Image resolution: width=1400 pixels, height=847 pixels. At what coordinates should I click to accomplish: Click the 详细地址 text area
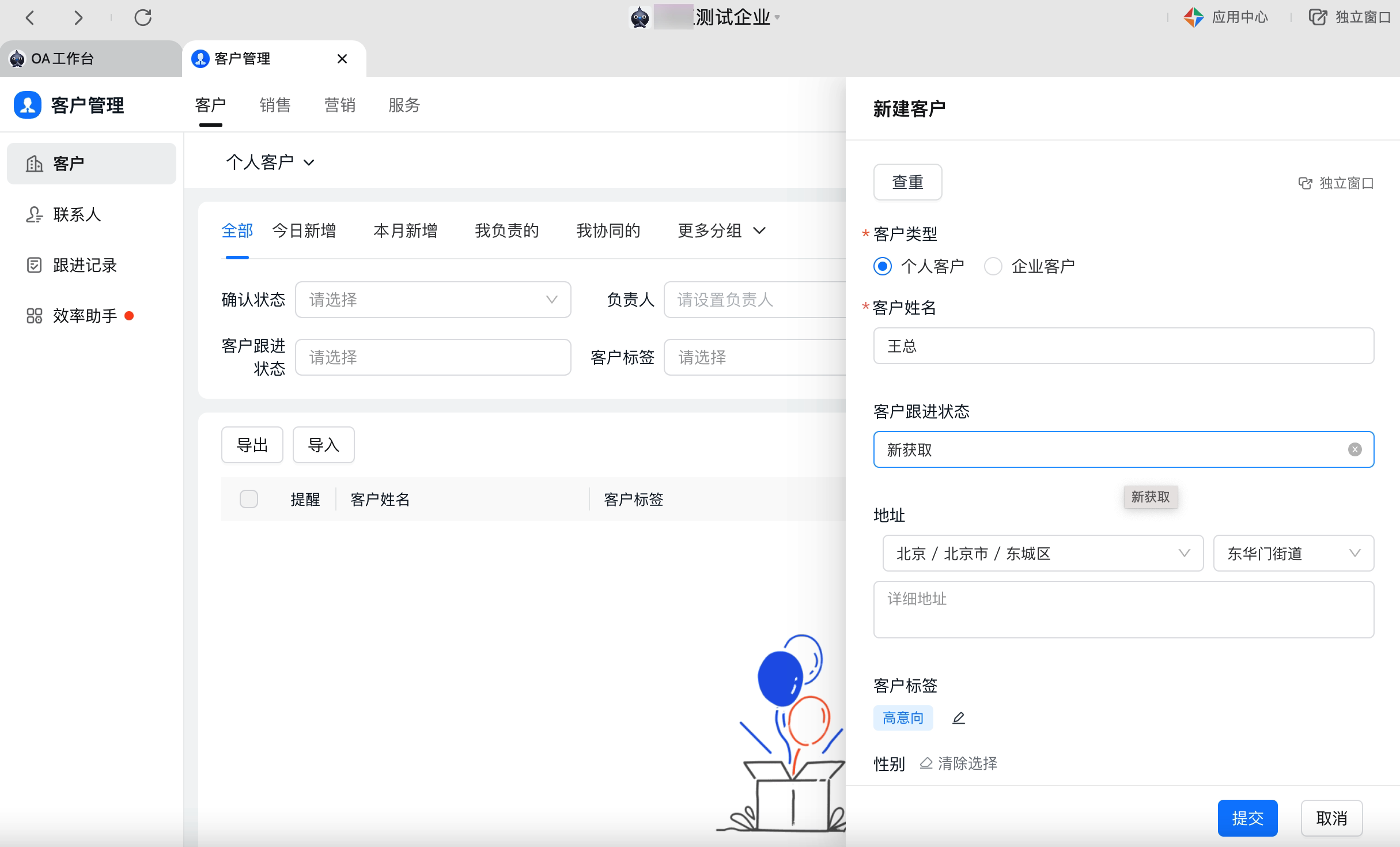1123,610
